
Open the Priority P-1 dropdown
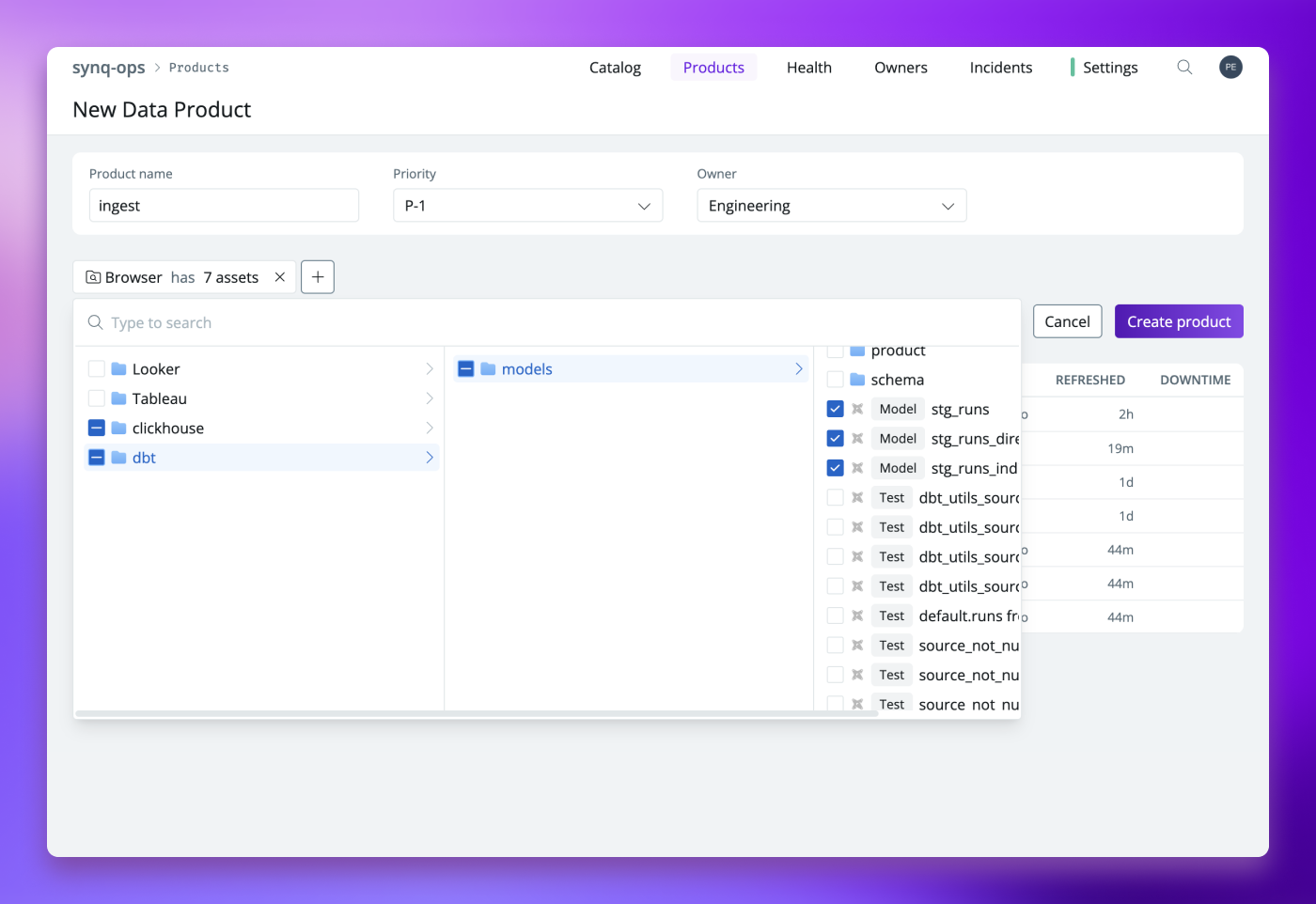point(527,206)
